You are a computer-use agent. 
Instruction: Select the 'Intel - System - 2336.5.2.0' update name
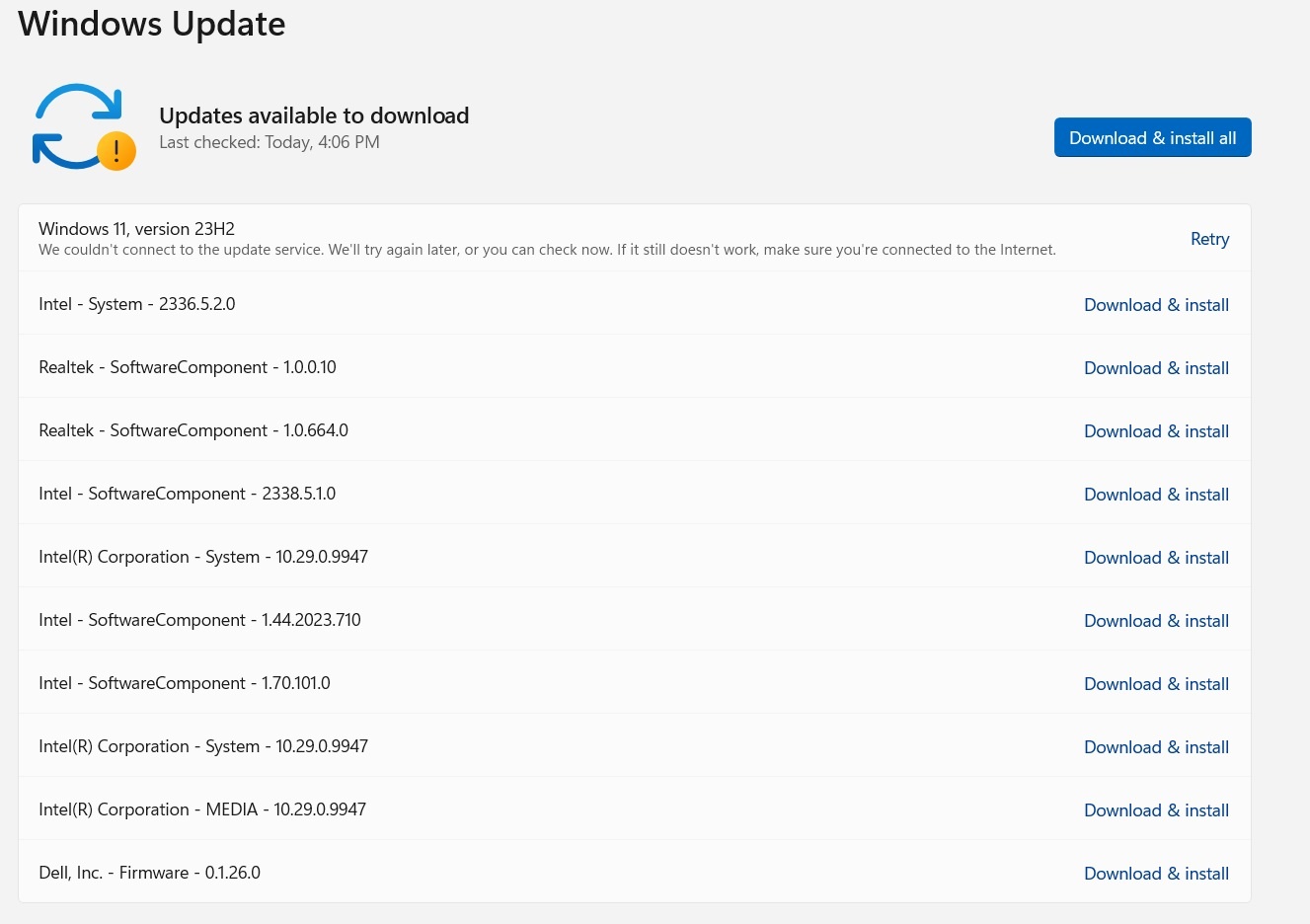point(137,304)
